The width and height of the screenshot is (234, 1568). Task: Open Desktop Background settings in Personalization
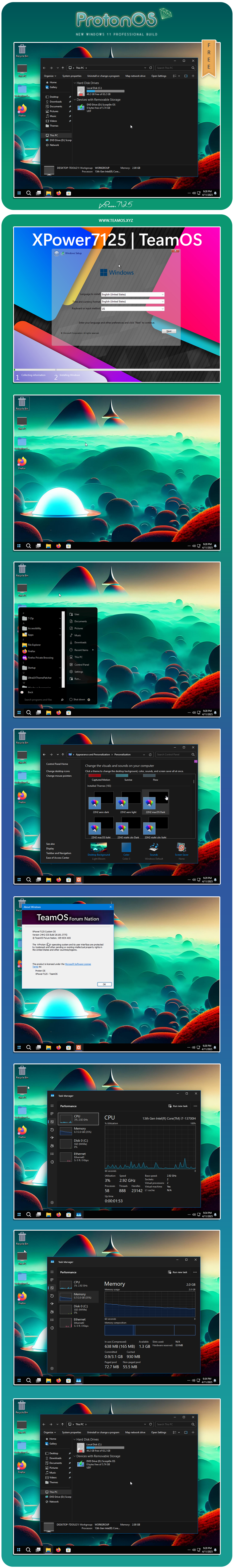98,850
